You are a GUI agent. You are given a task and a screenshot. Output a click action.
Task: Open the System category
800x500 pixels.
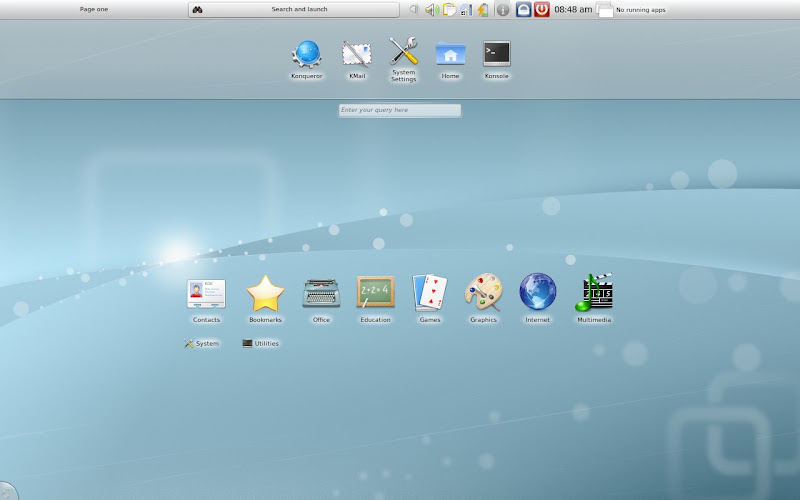coord(202,343)
